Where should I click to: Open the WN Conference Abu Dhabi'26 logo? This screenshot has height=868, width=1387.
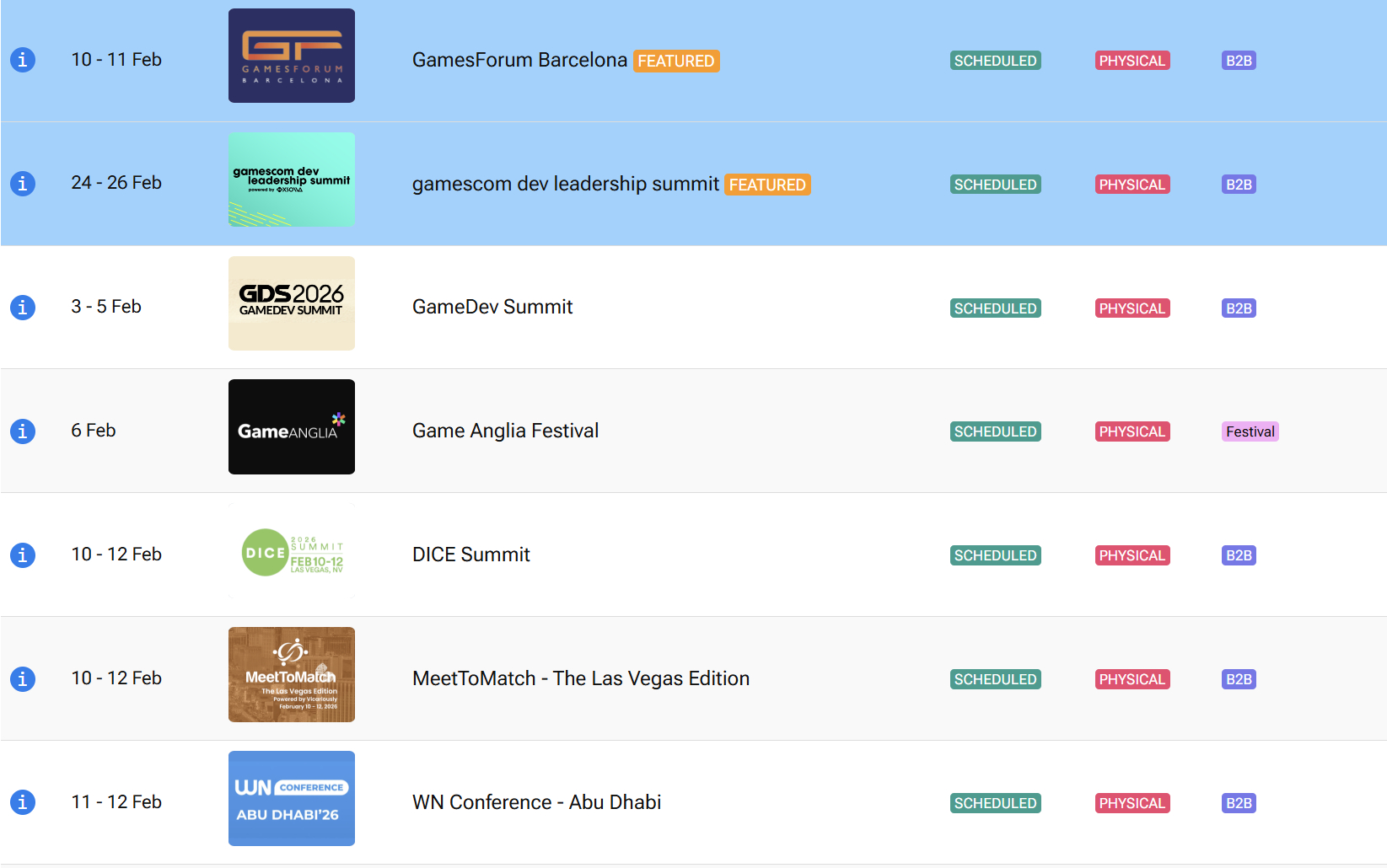point(291,798)
